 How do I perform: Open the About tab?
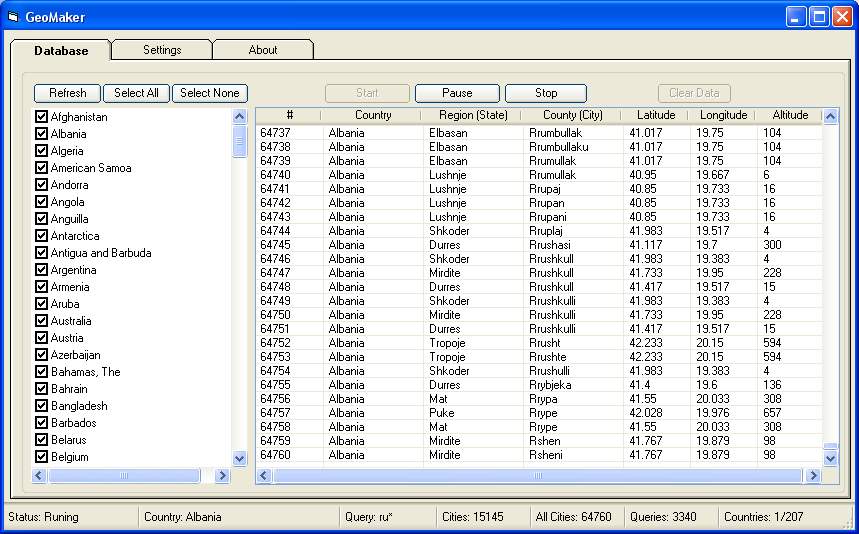coord(263,50)
